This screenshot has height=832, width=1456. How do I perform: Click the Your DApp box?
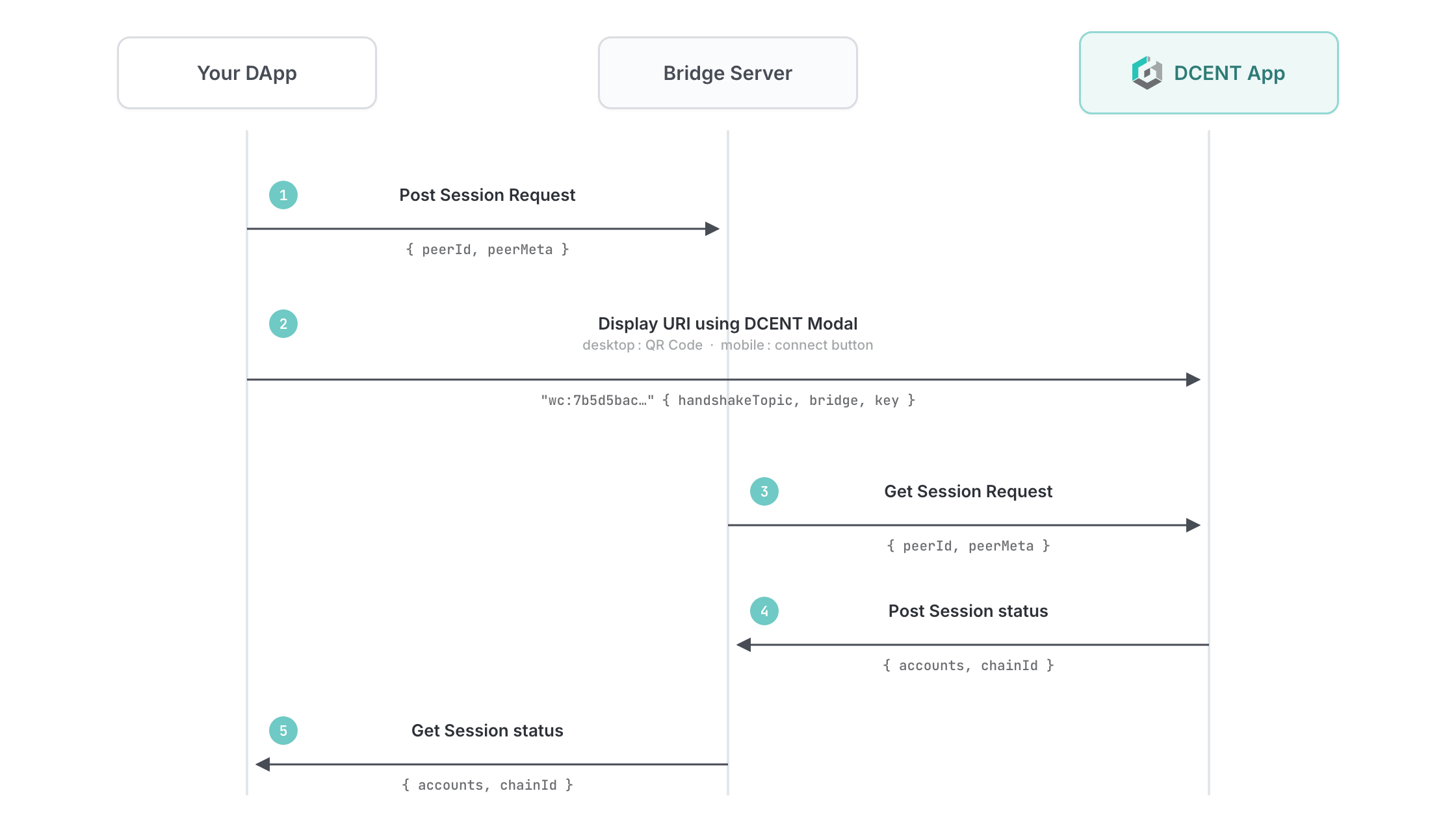point(247,73)
